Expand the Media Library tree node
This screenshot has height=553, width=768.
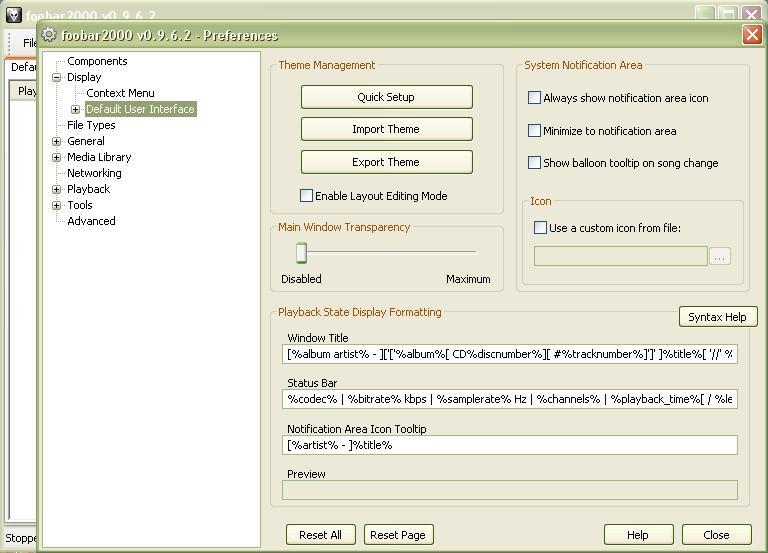[57, 158]
